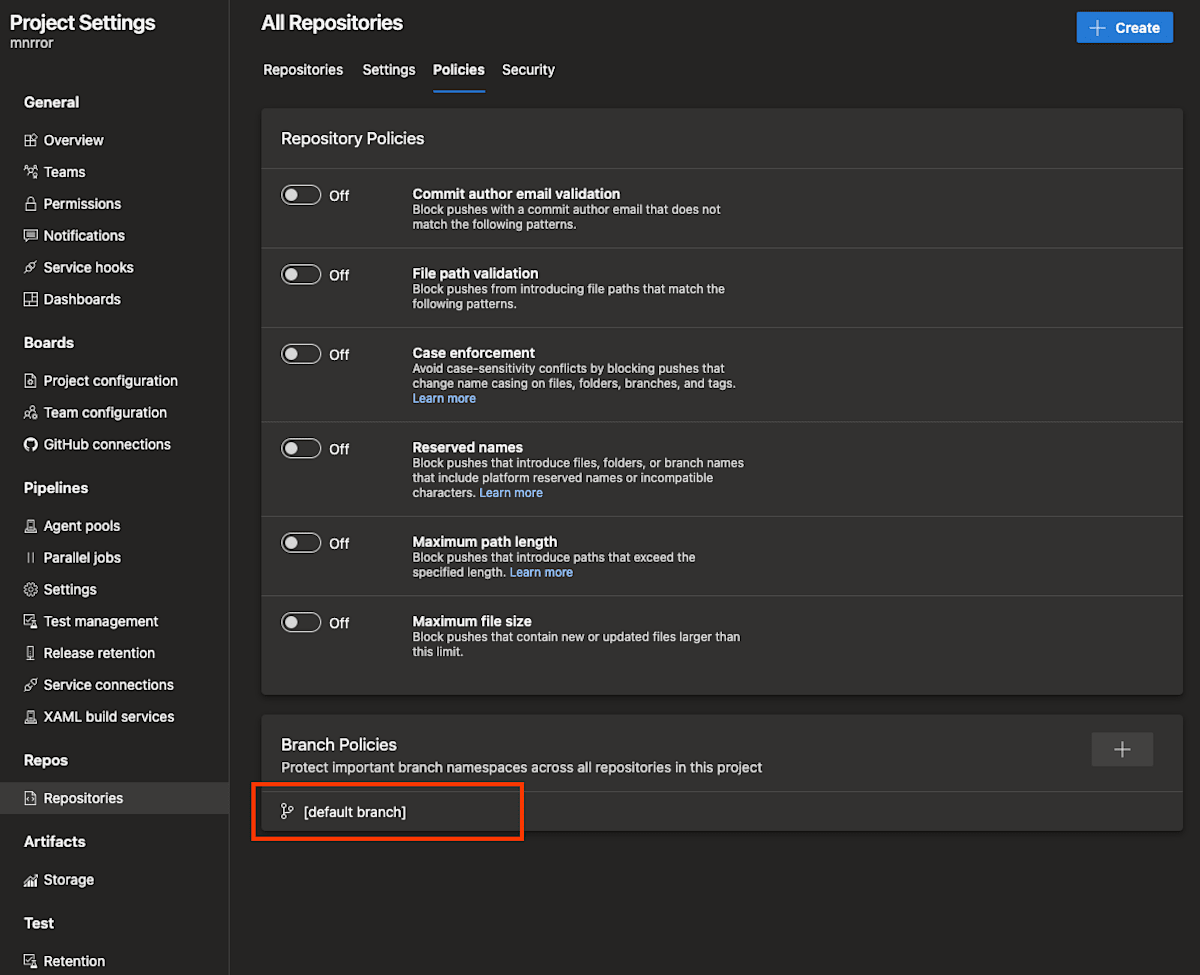Open GitHub connections page
The height and width of the screenshot is (975, 1200).
point(107,444)
